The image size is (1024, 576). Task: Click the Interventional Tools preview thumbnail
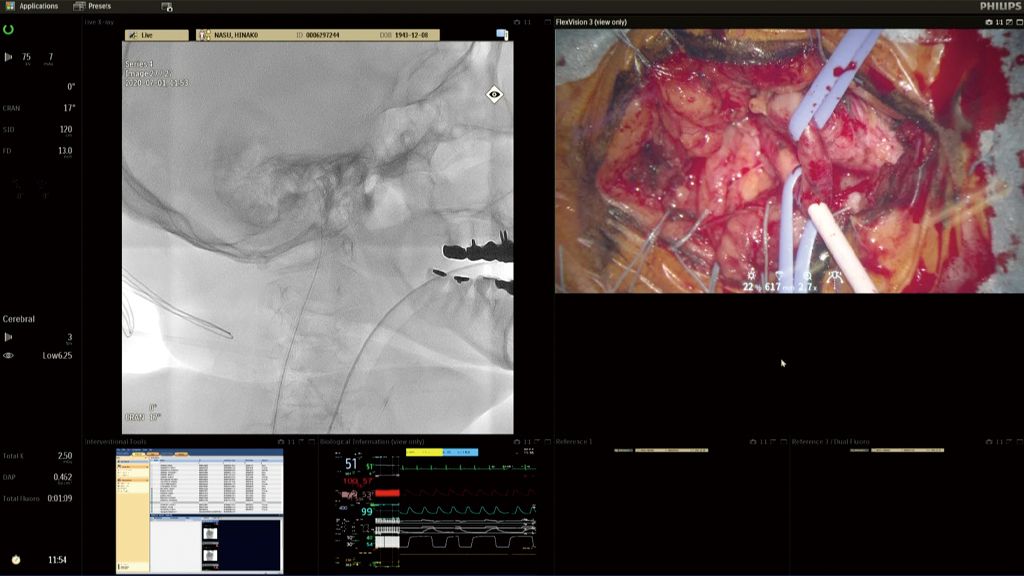pyautogui.click(x=200, y=511)
